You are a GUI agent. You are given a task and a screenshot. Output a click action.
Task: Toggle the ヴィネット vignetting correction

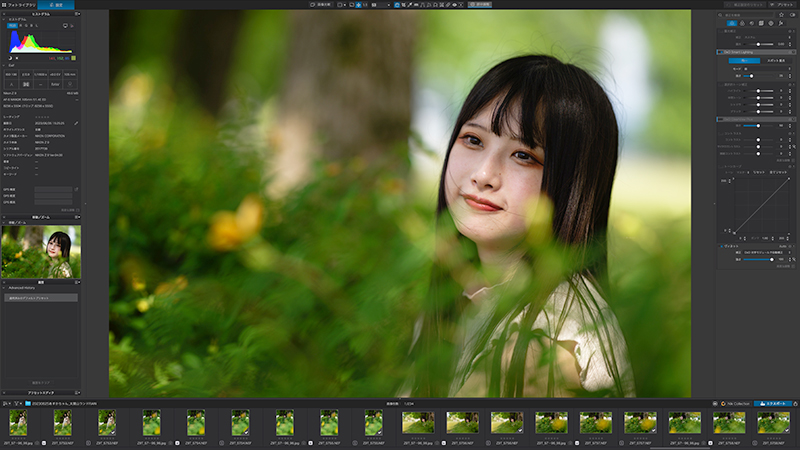click(x=721, y=246)
